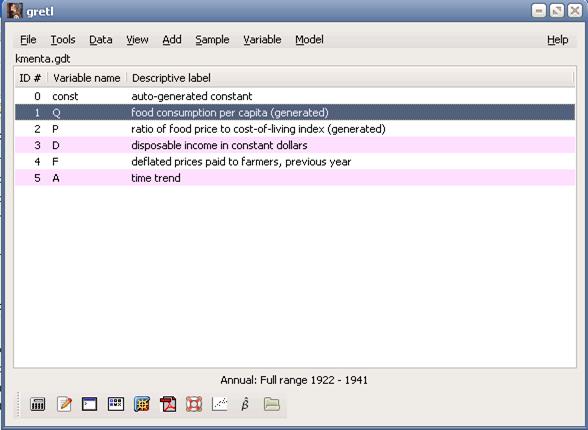Viewport: 588px width, 430px height.
Task: Click the gretl title bar application icon
Action: (x=14, y=10)
